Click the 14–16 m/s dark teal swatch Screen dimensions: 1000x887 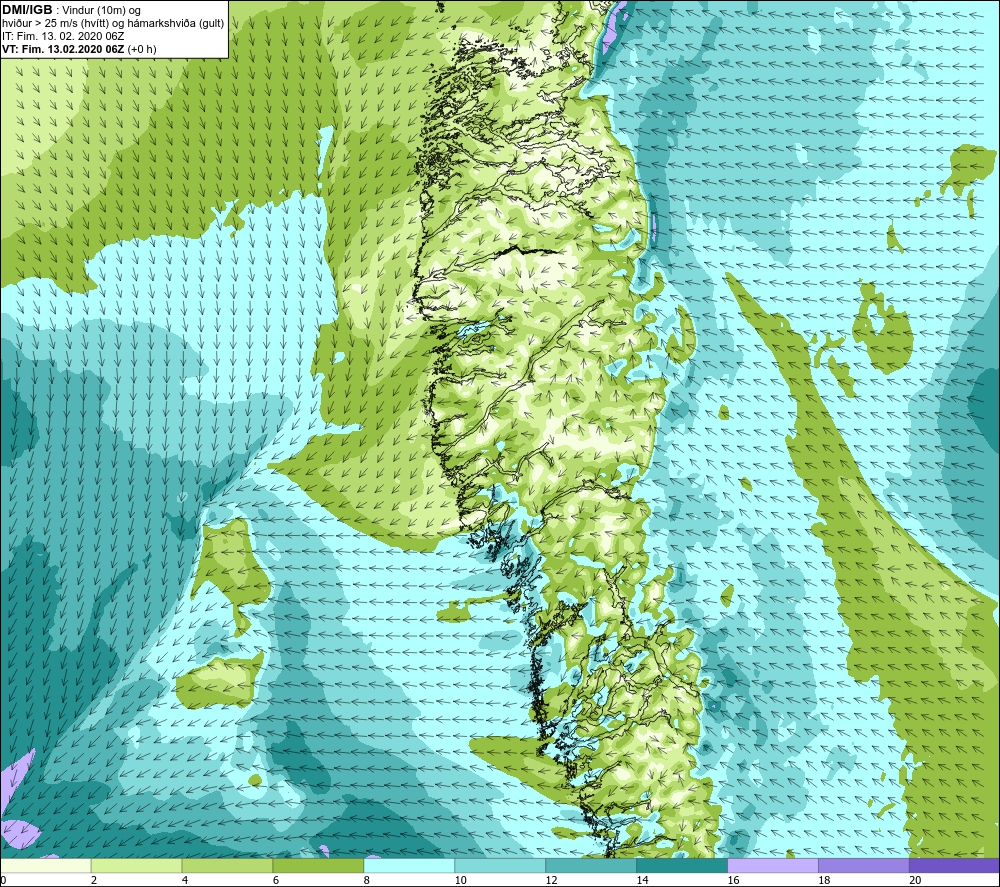click(x=682, y=865)
